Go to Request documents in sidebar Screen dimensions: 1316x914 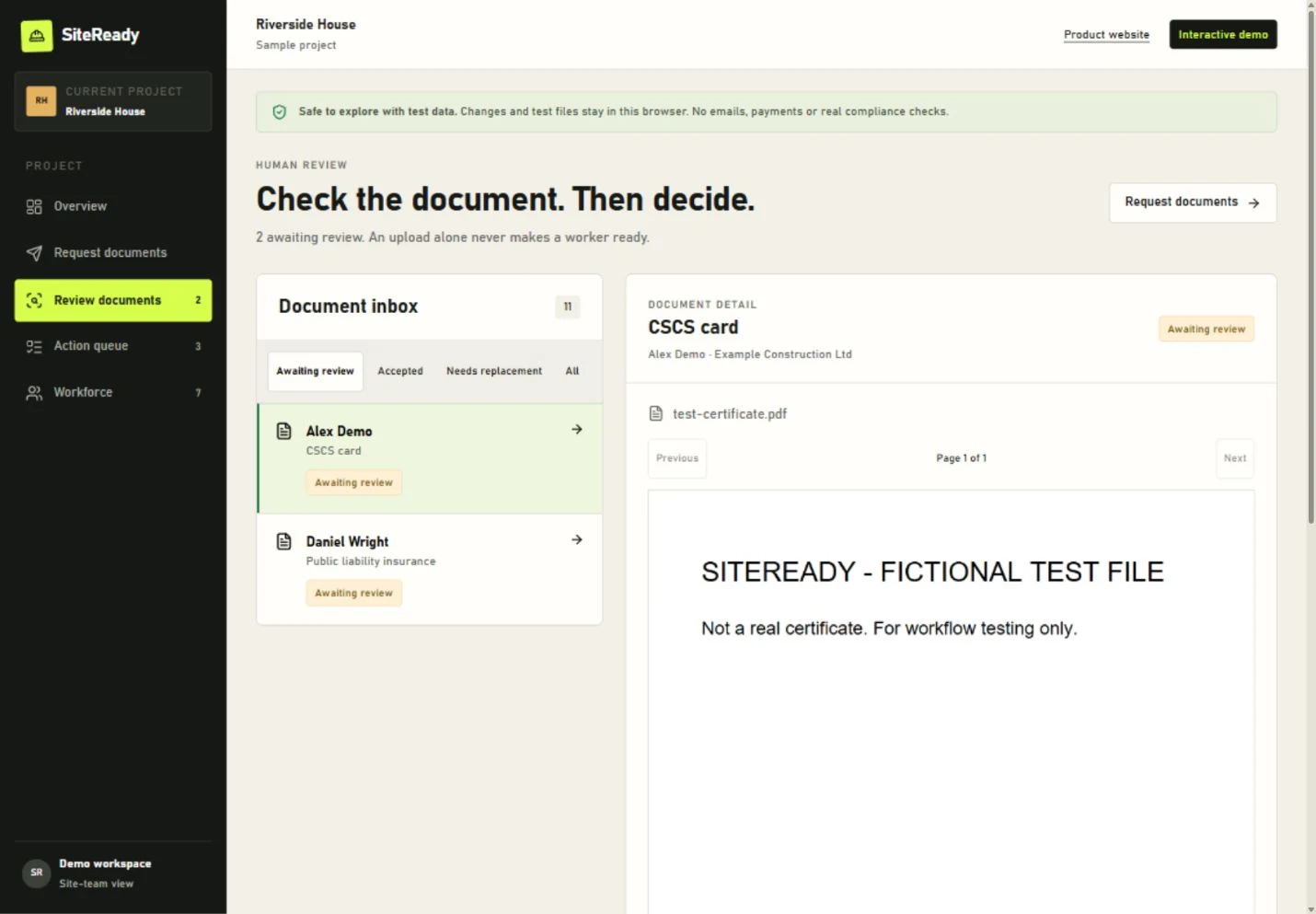pyautogui.click(x=113, y=253)
